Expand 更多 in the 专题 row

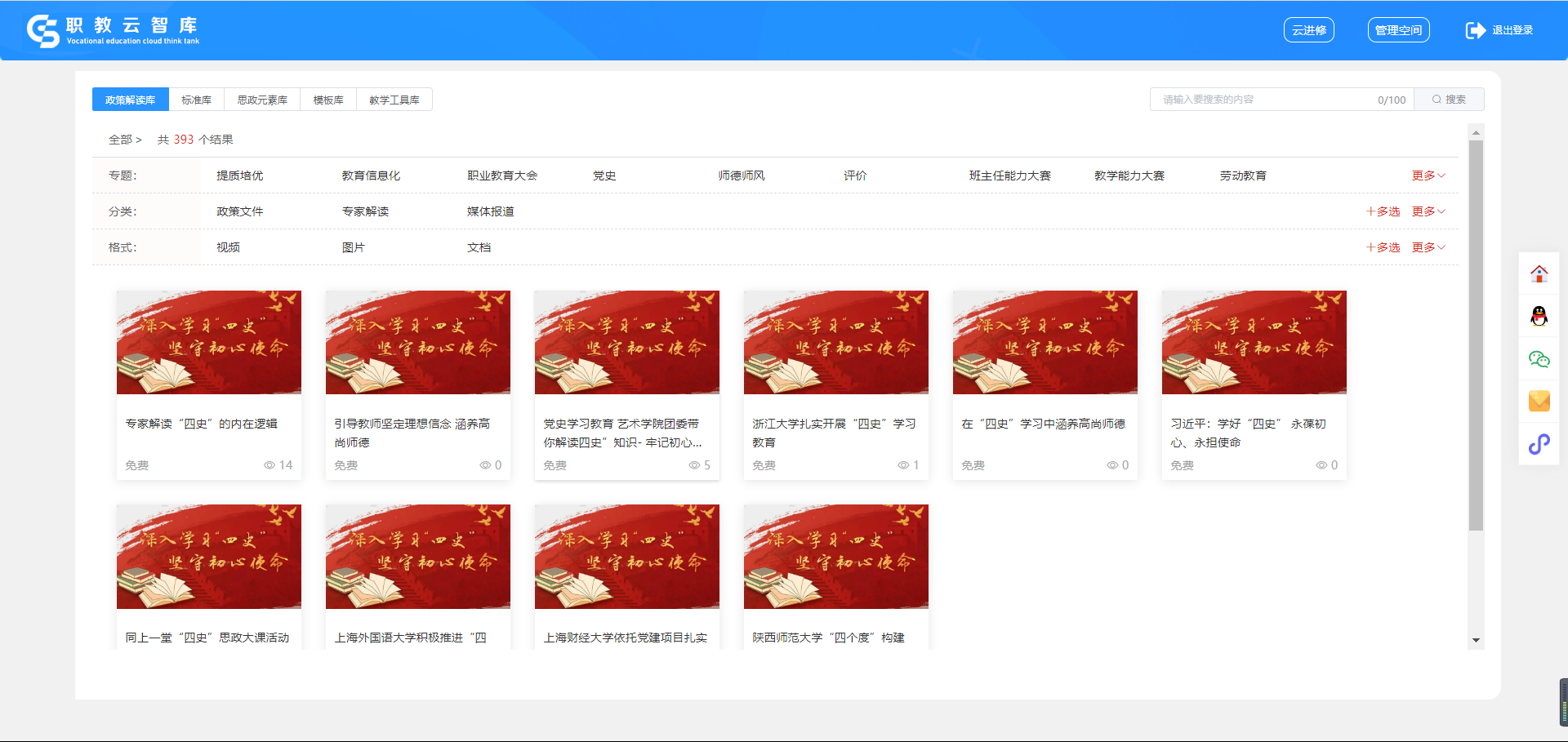click(1428, 176)
